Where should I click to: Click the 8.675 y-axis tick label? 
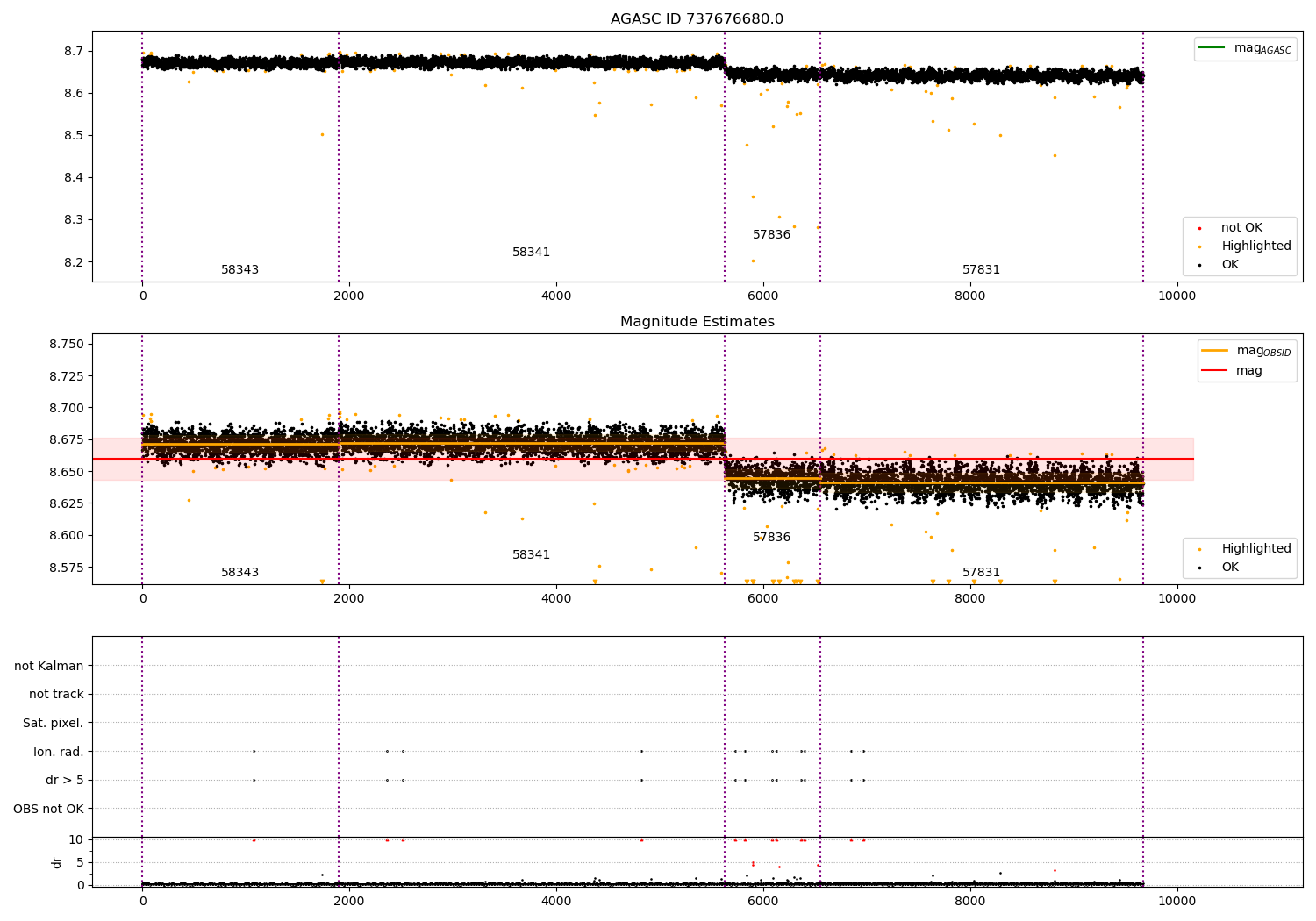tap(67, 439)
